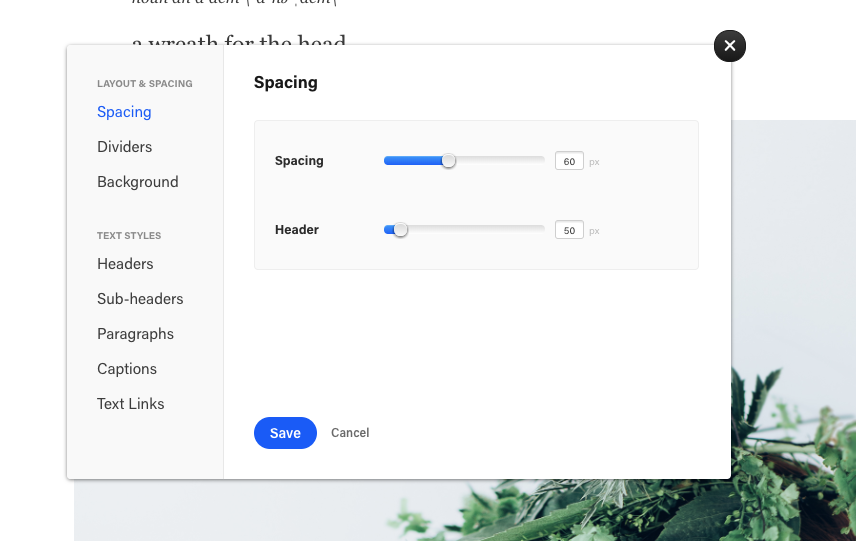Viewport: 856px width, 541px height.
Task: Click the Spacing slider handle
Action: (x=448, y=160)
